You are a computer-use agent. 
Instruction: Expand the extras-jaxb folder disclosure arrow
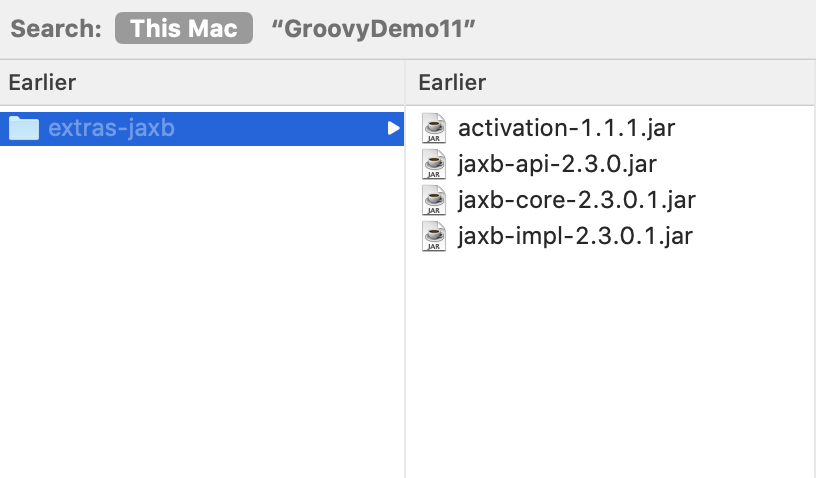pyautogui.click(x=394, y=128)
